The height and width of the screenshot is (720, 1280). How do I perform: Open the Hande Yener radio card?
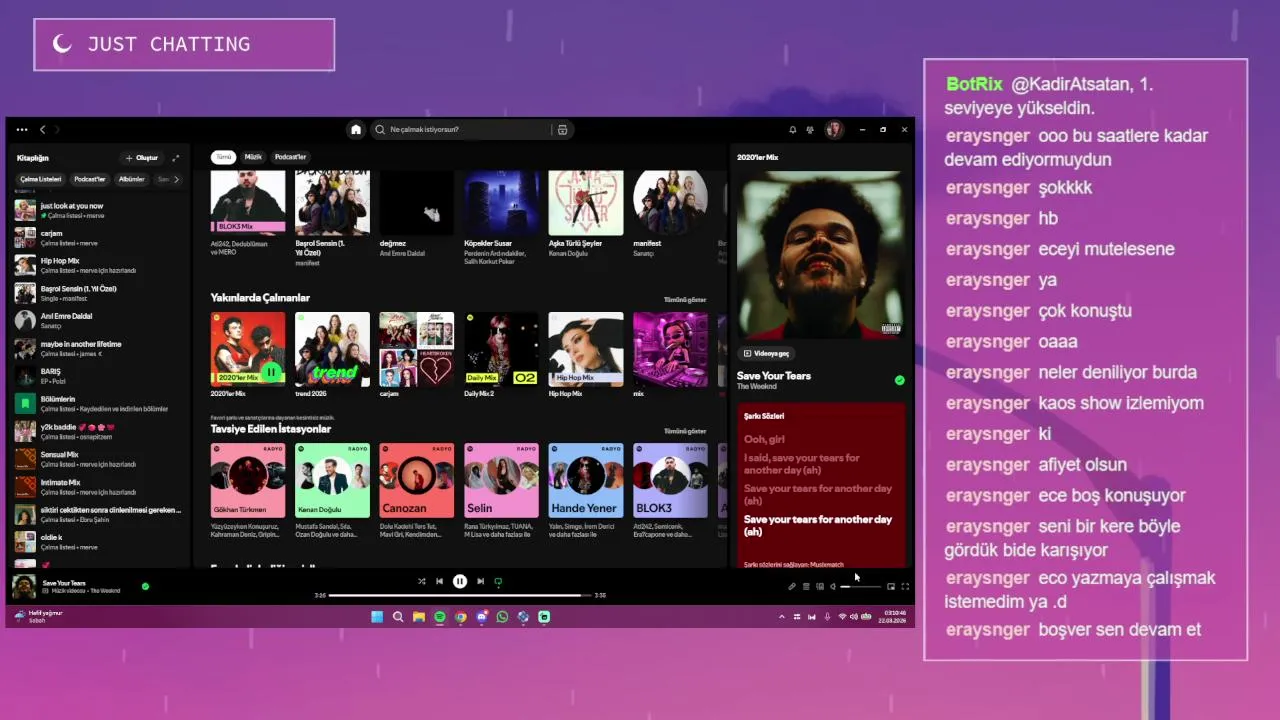tap(586, 491)
